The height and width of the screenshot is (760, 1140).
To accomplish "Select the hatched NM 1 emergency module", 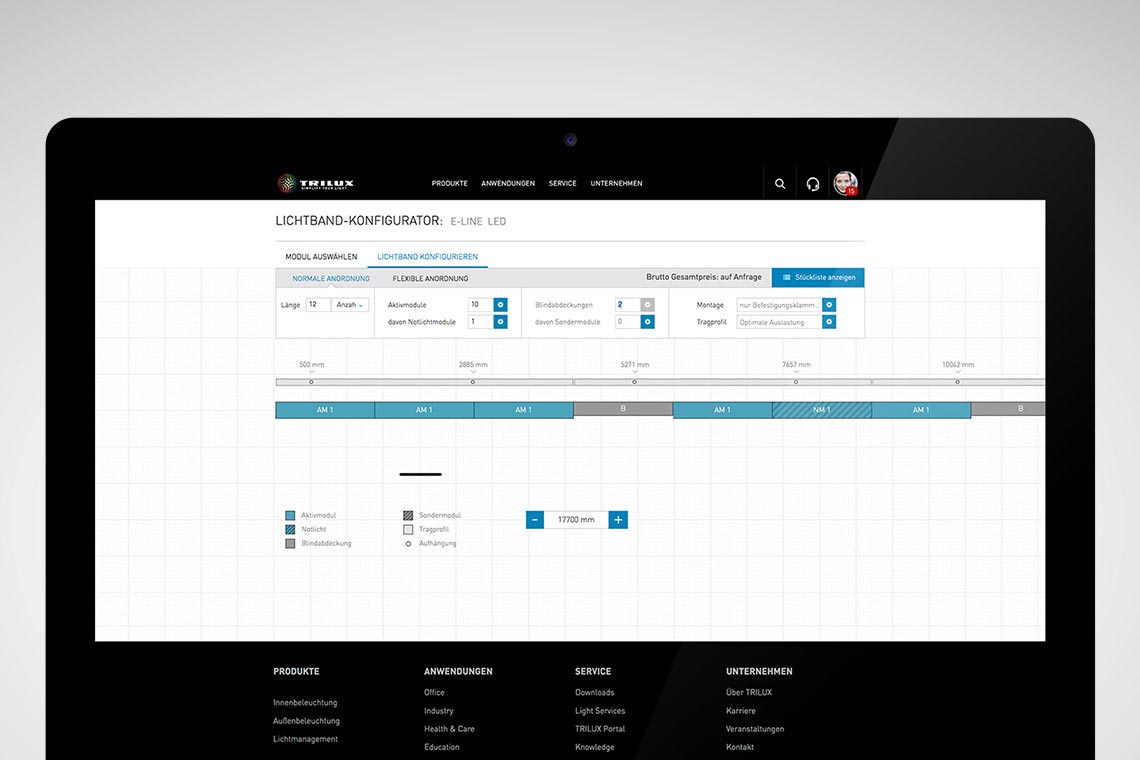I will coord(822,410).
